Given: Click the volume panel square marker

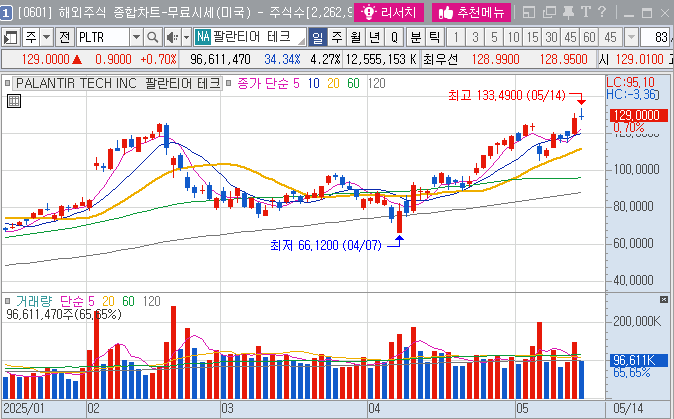Looking at the screenshot, I should [x=7, y=301].
